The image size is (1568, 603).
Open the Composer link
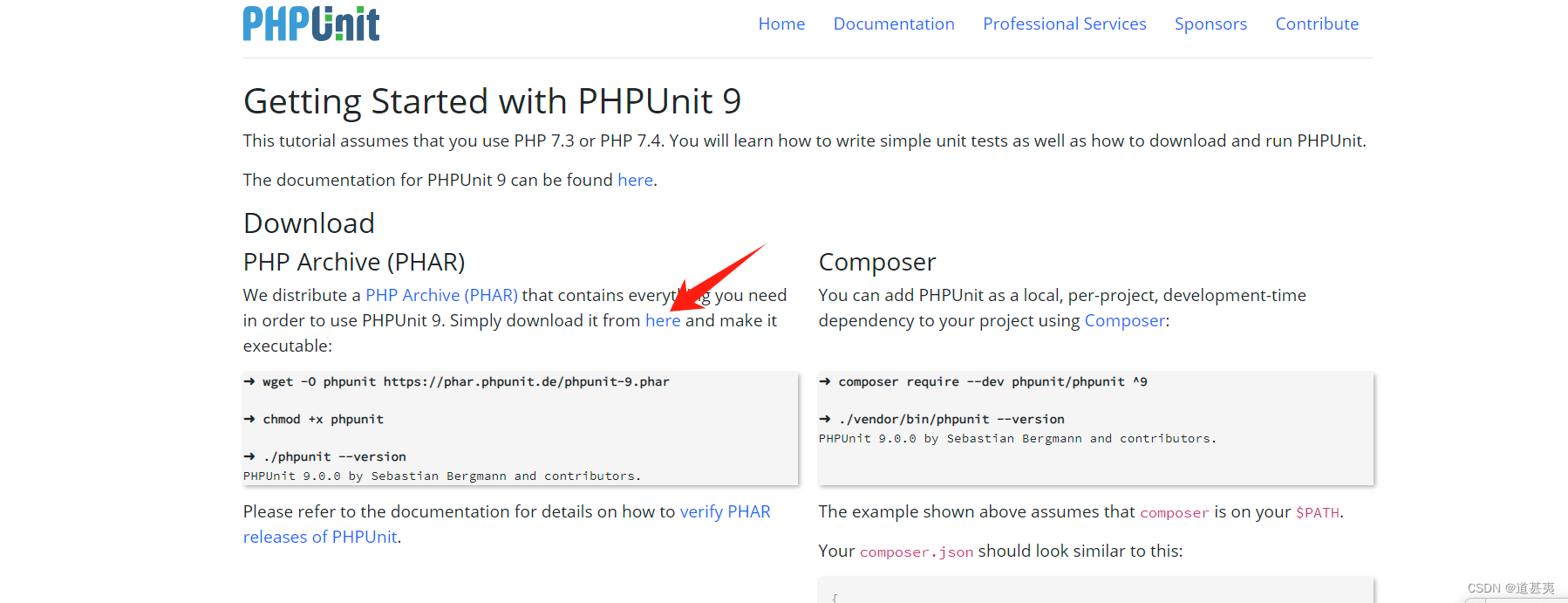point(1124,320)
